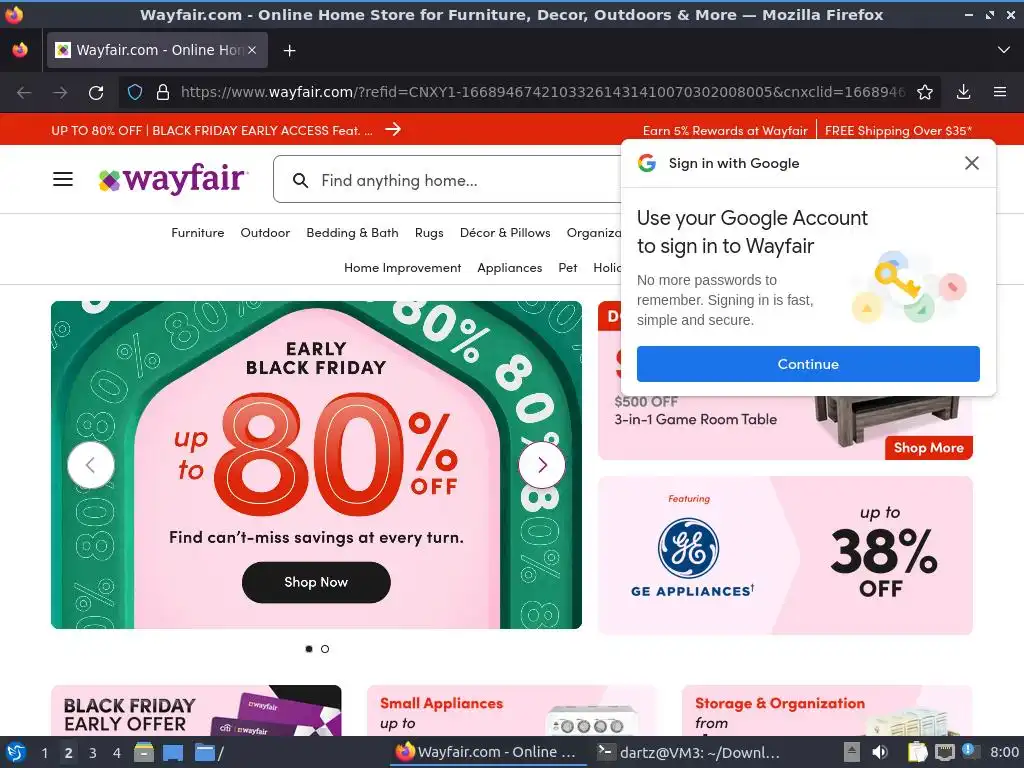Open the Wayfair hamburger menu
Viewport: 1024px width, 768px height.
(63, 179)
